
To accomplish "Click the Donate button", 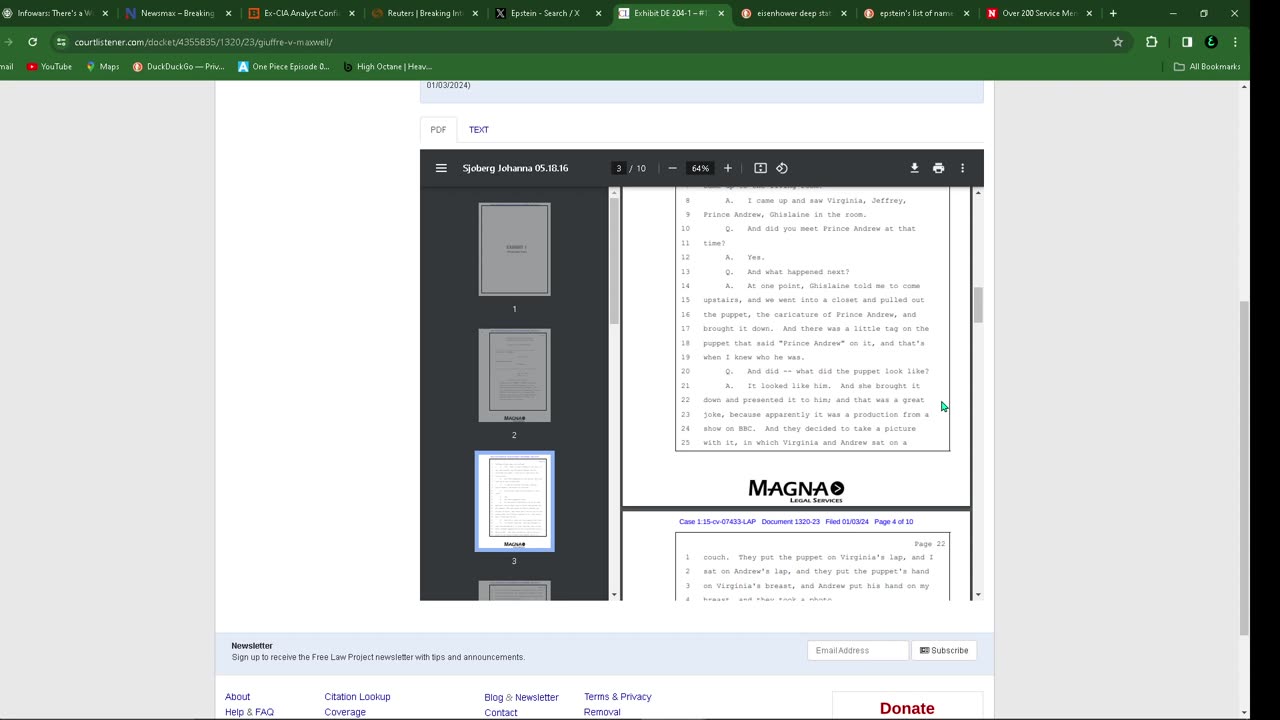I will tap(907, 708).
